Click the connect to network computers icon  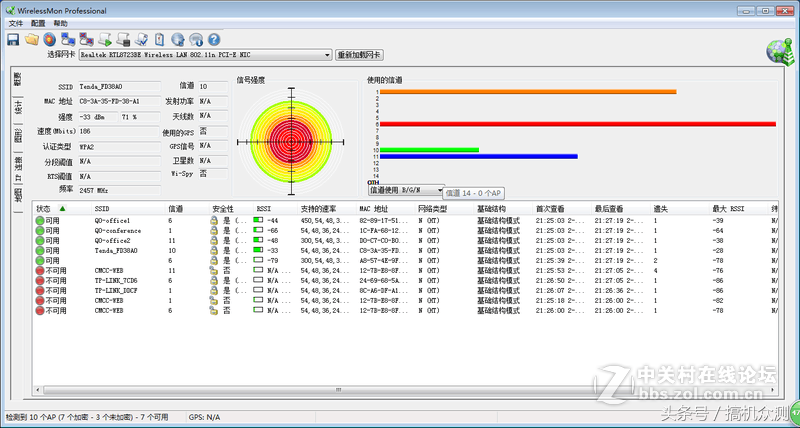click(x=68, y=39)
